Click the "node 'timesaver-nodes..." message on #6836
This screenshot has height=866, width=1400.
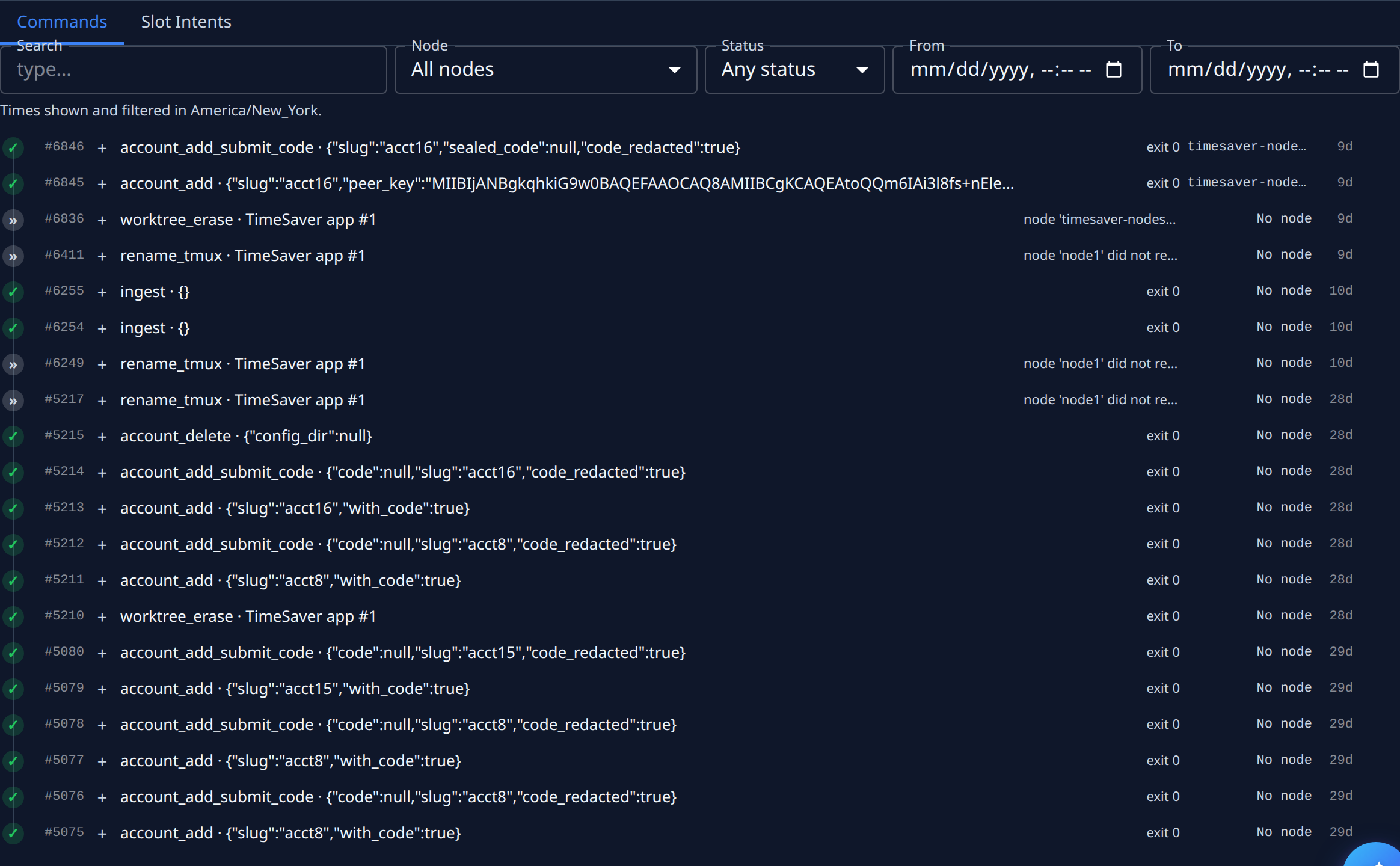(1099, 219)
